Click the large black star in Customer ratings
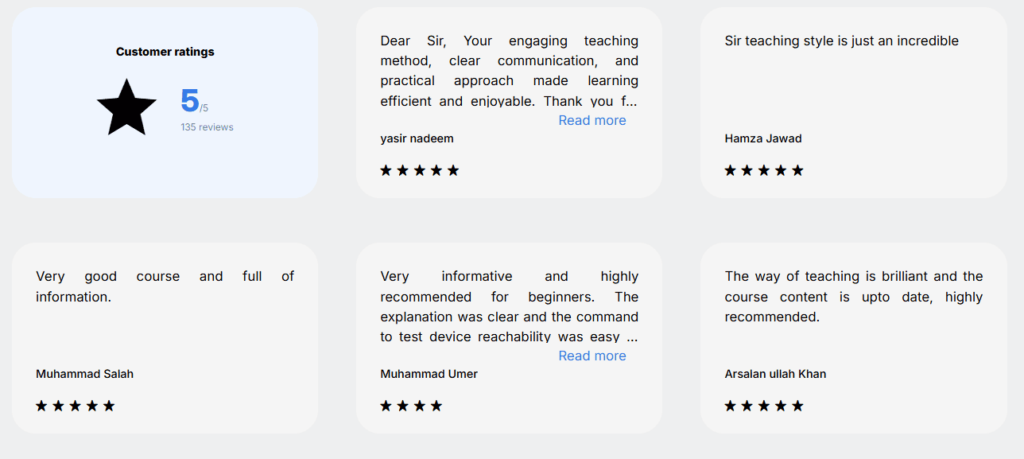 [126, 107]
